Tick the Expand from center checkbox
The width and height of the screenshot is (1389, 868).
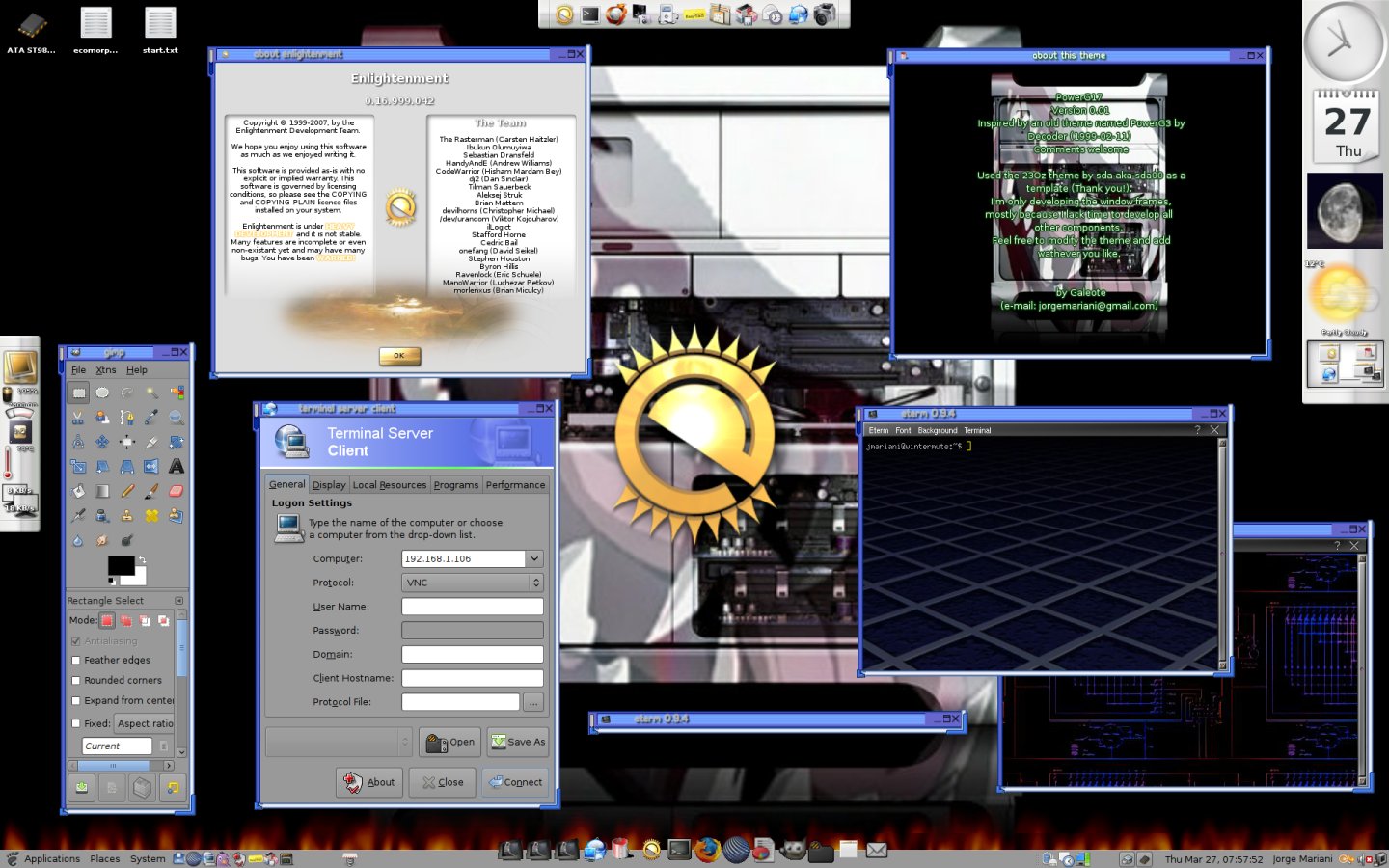point(76,701)
